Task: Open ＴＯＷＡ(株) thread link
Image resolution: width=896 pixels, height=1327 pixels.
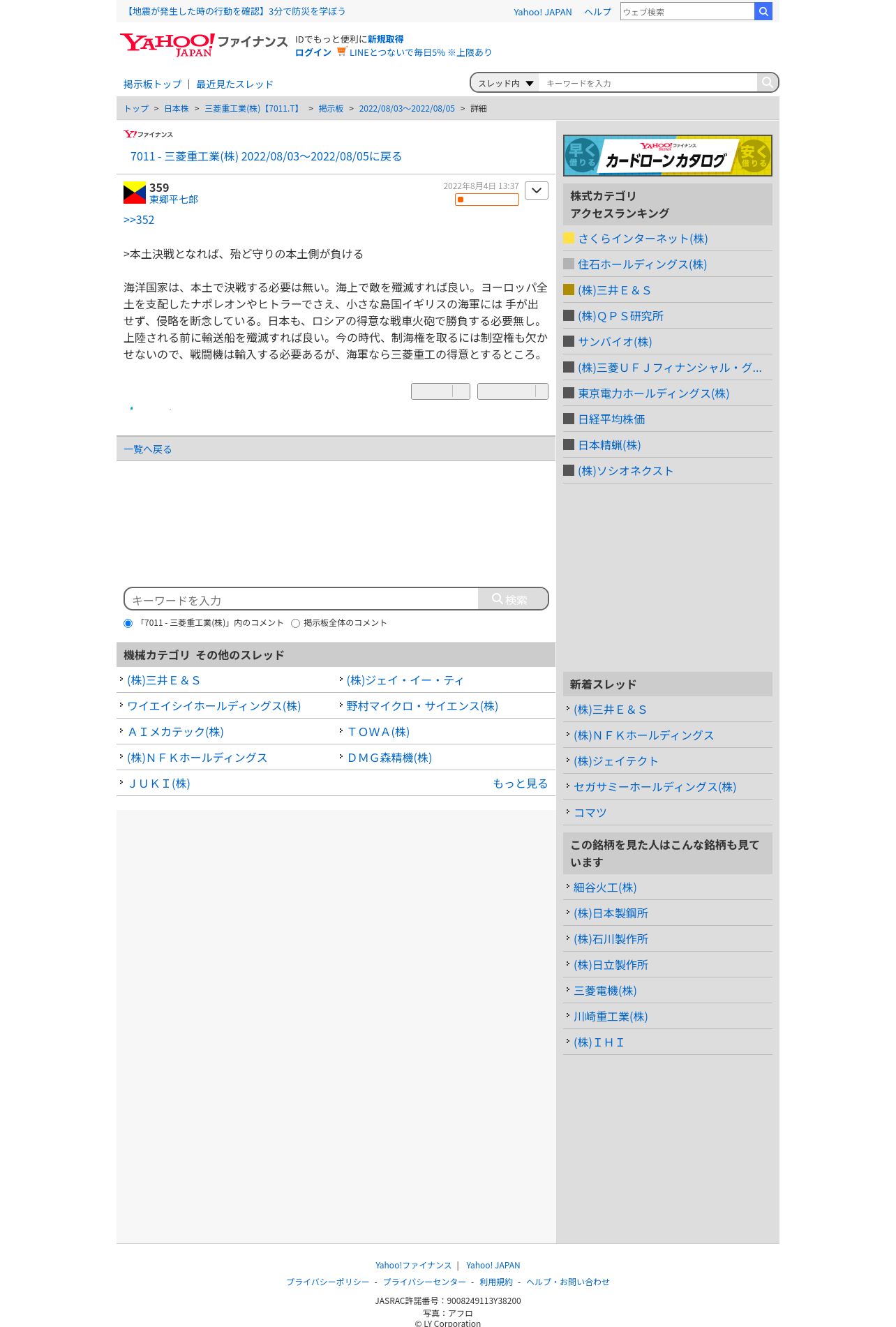Action: [x=378, y=732]
